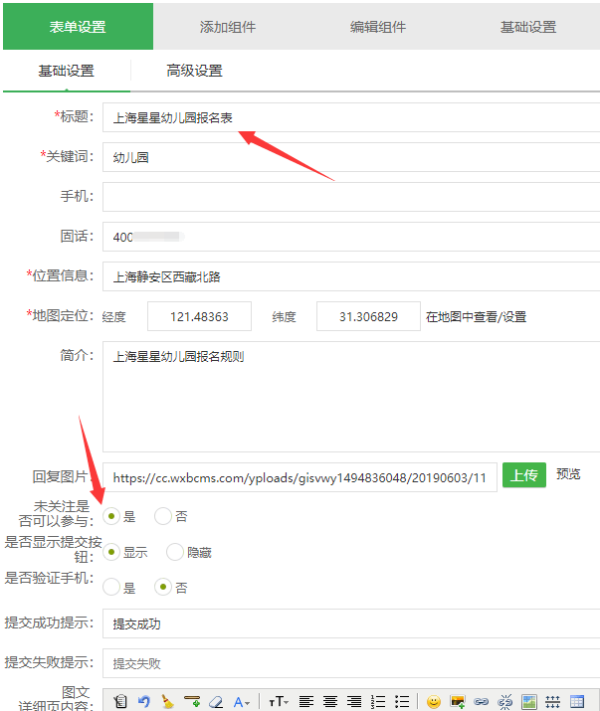Click the insert table icon
600x711 pixels.
(577, 702)
